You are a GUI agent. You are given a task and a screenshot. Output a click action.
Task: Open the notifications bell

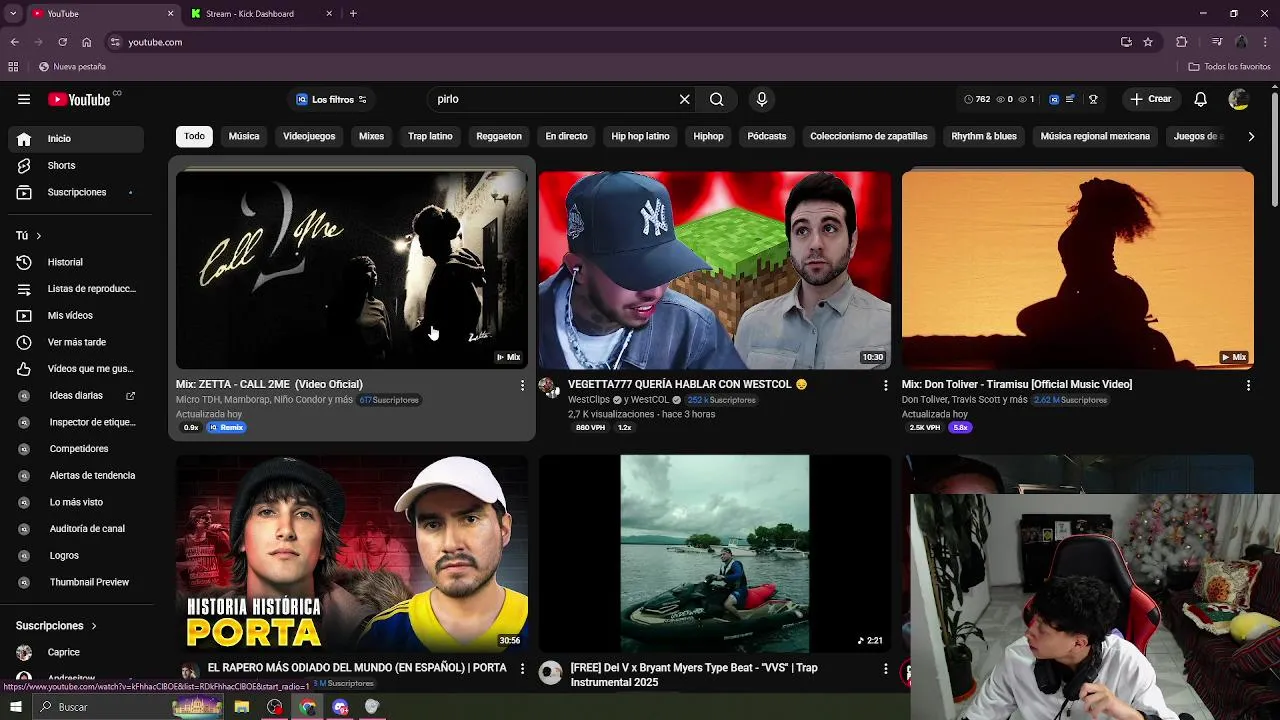[x=1201, y=99]
